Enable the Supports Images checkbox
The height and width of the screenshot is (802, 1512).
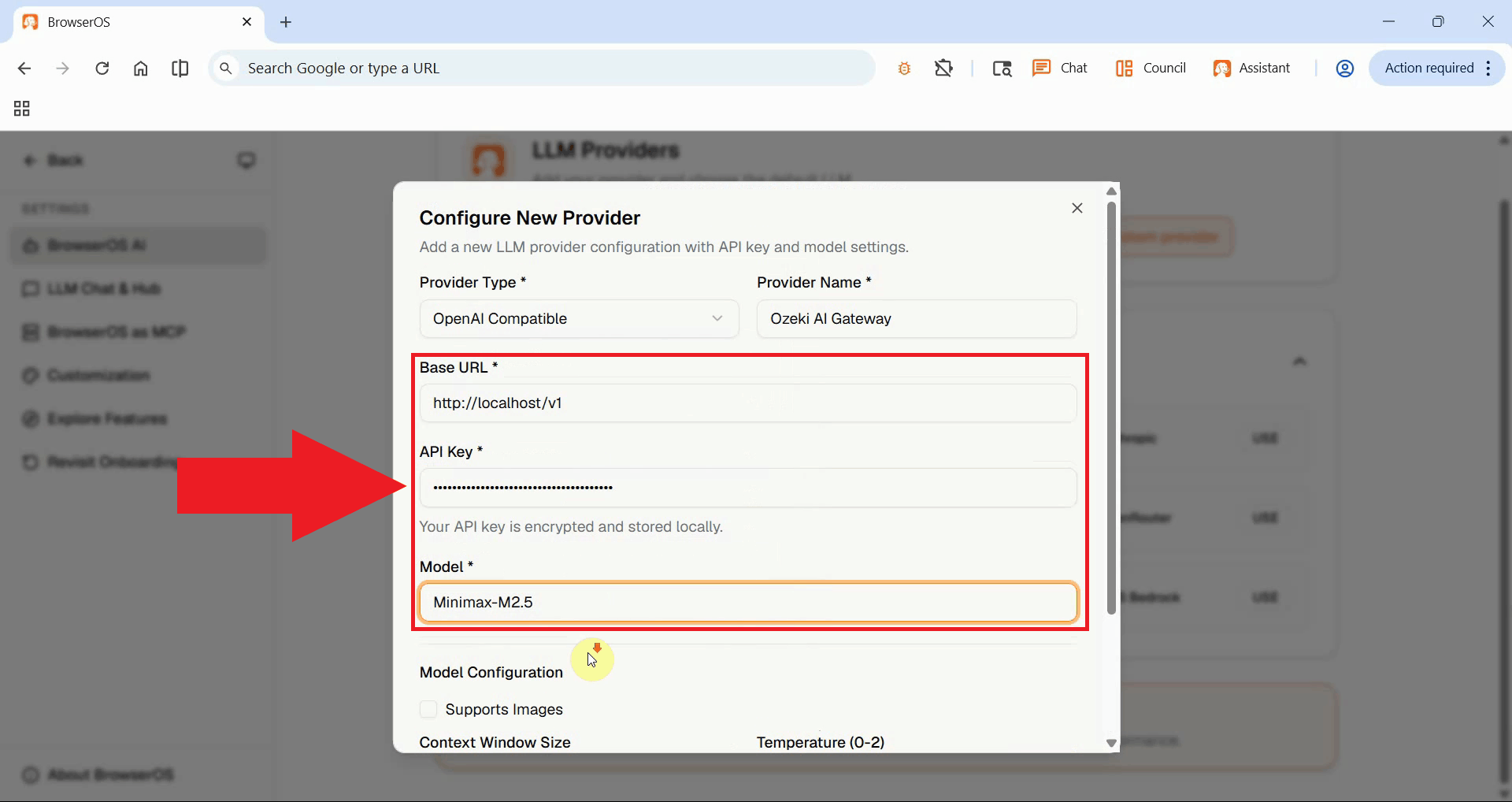(428, 709)
